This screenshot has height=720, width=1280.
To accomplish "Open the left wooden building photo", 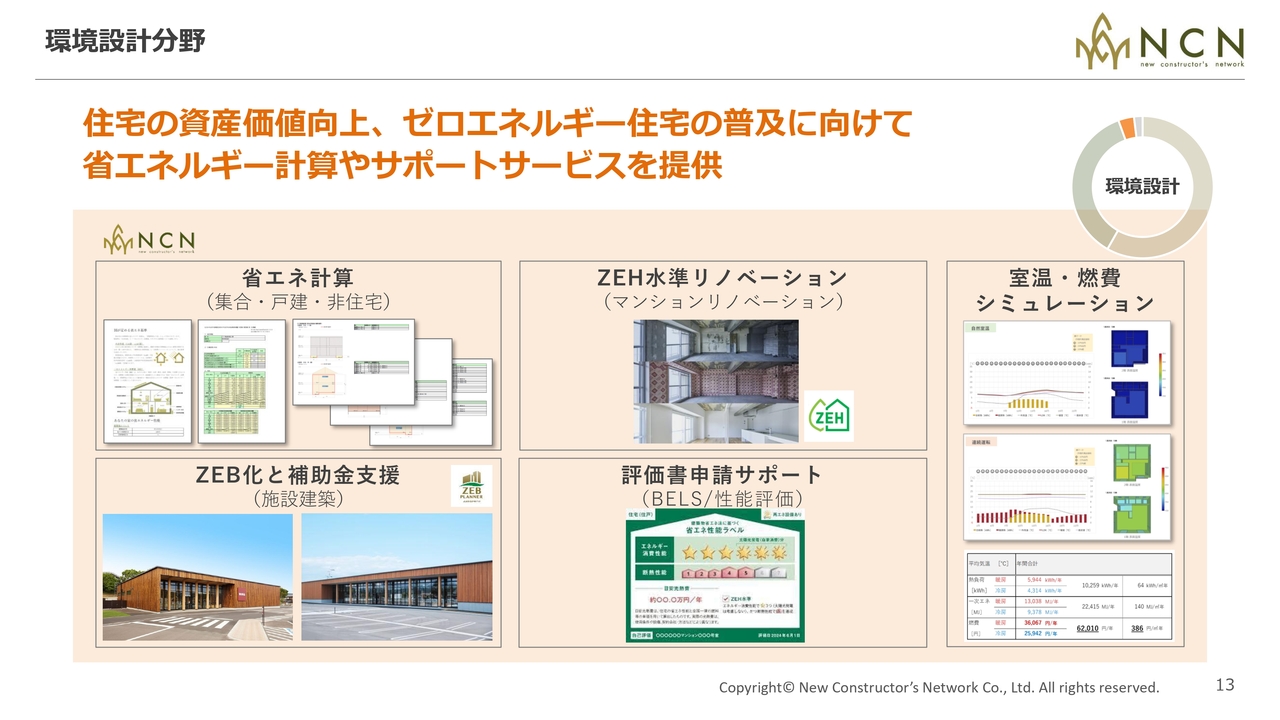I will (x=198, y=577).
